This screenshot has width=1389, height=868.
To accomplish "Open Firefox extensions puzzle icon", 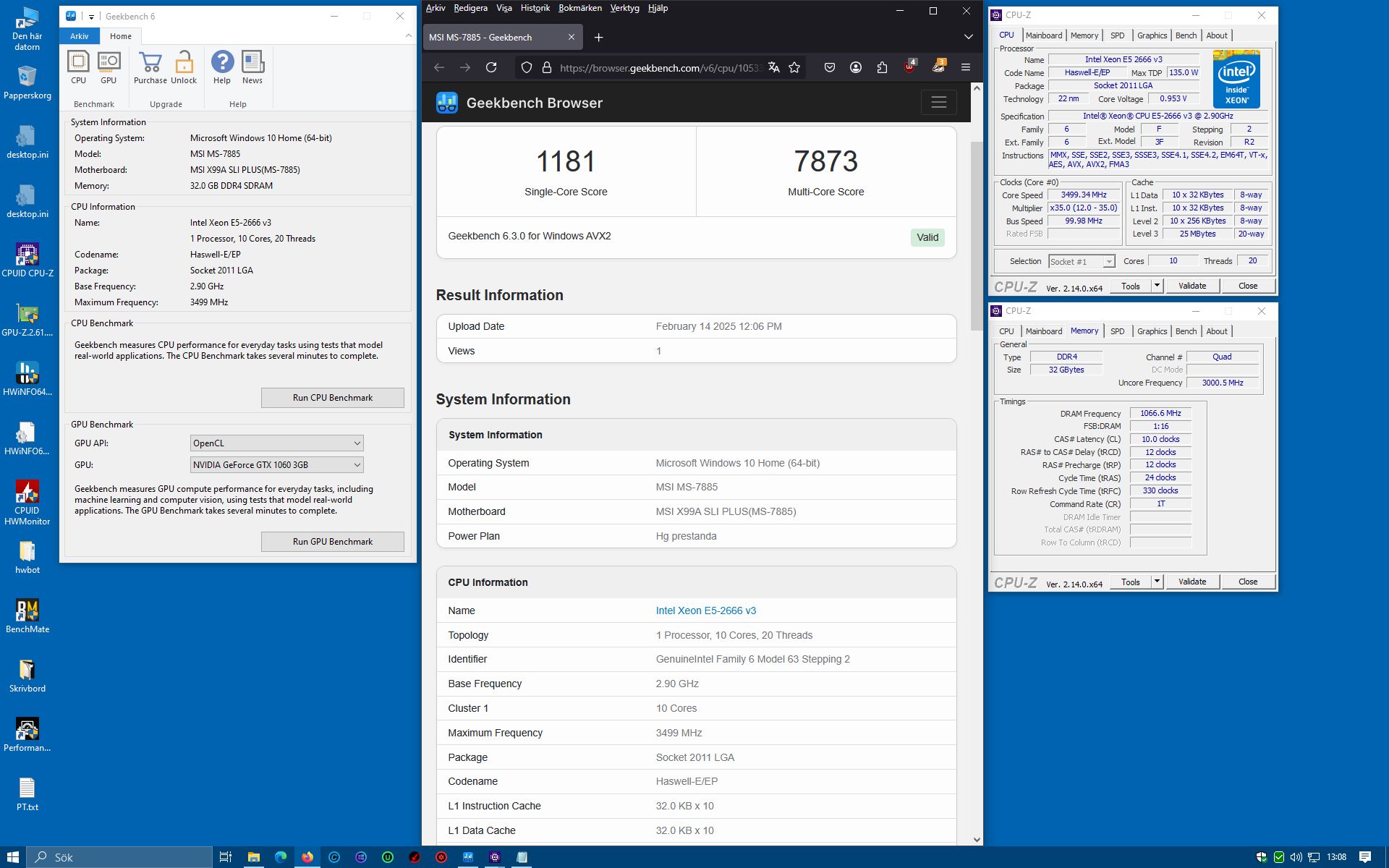I will click(x=882, y=67).
